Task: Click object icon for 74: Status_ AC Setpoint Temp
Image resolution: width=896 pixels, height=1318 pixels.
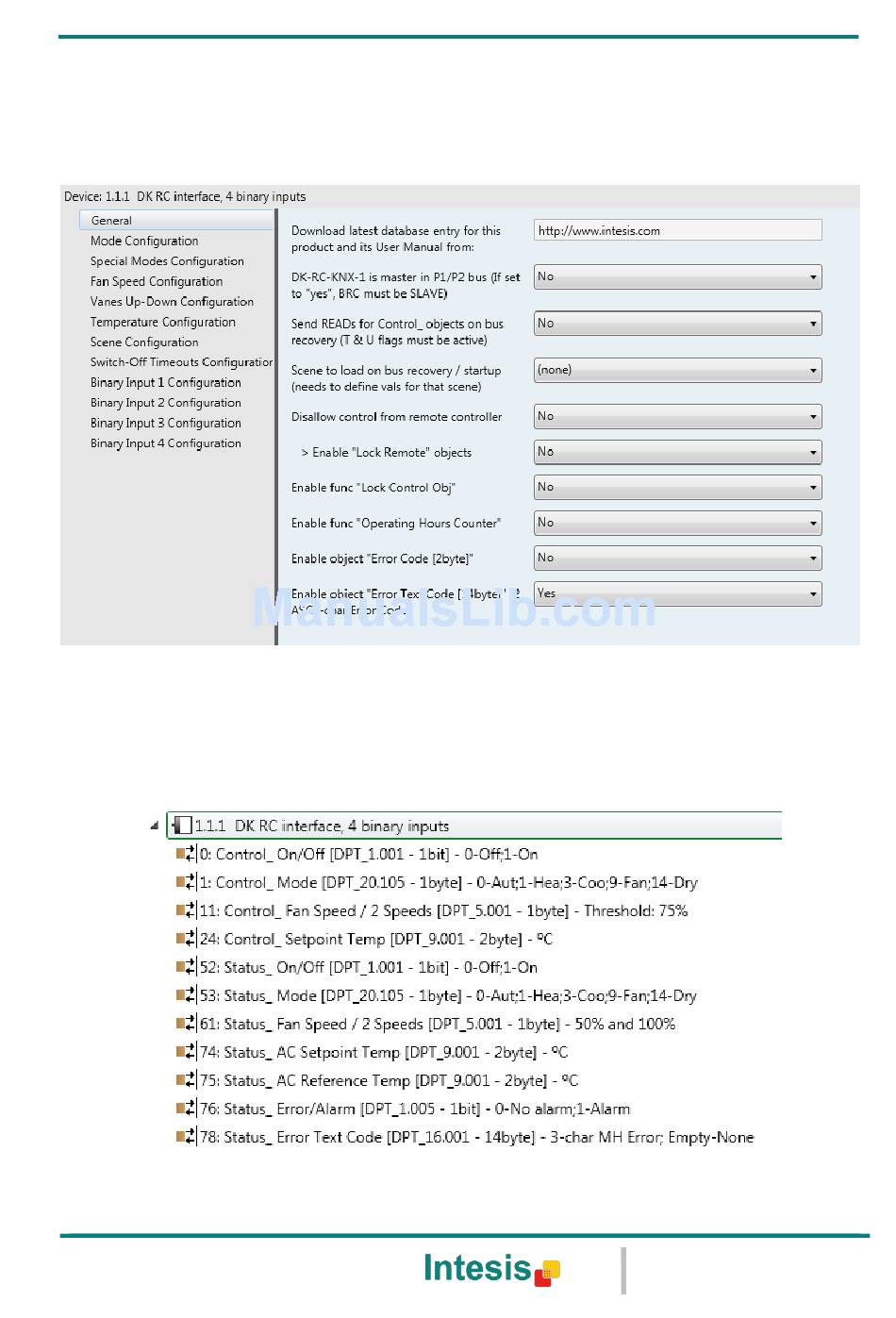Action: click(x=186, y=1053)
